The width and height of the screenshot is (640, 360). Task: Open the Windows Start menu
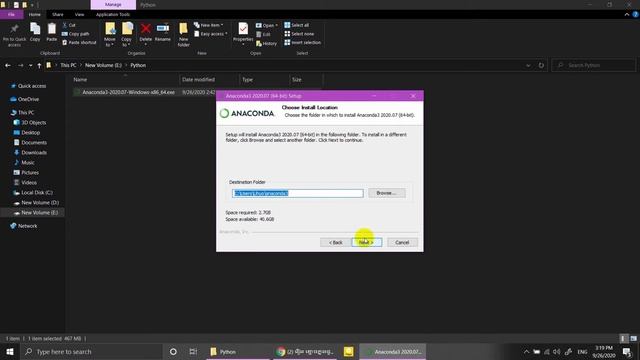[x=9, y=351]
